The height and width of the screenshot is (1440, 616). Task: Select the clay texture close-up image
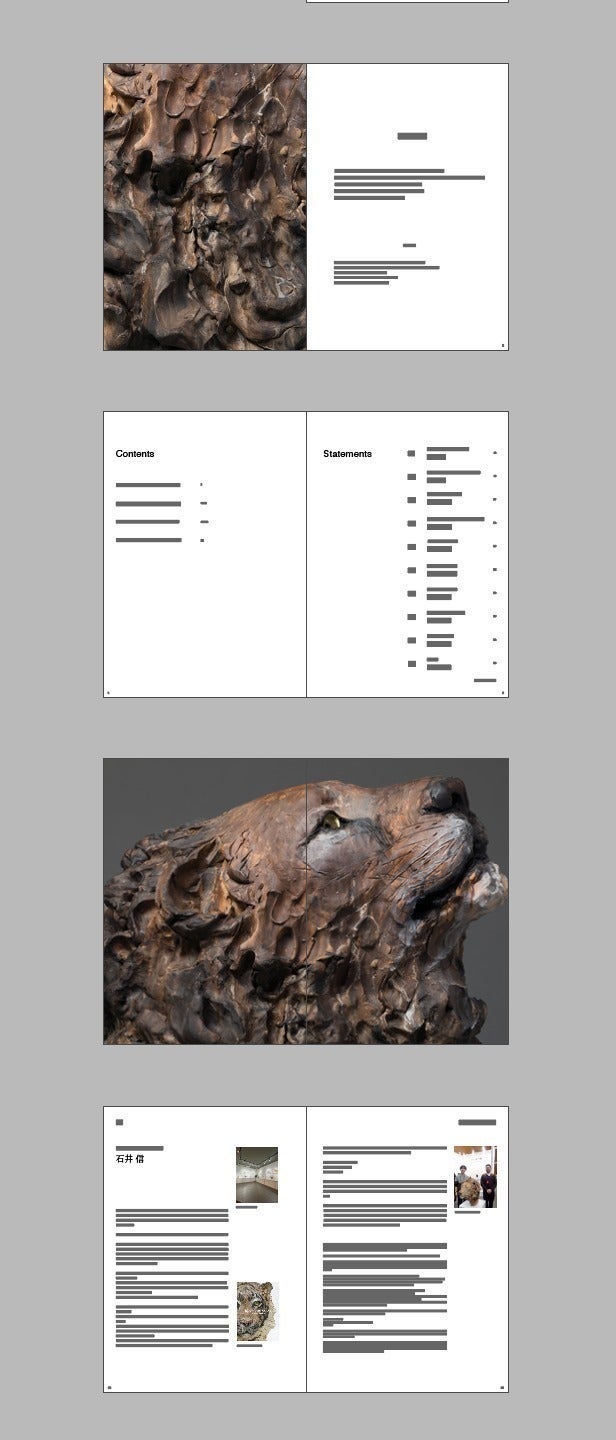coord(205,207)
